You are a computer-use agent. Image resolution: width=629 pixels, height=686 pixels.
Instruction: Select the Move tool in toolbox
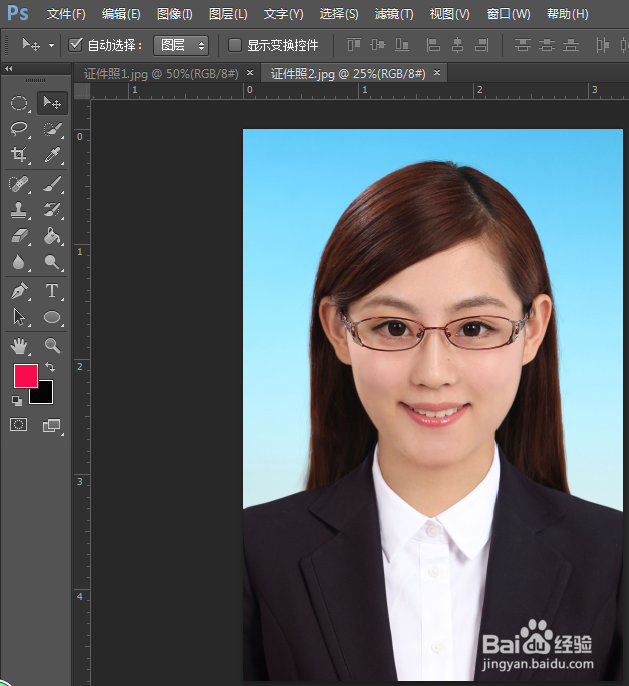(52, 103)
